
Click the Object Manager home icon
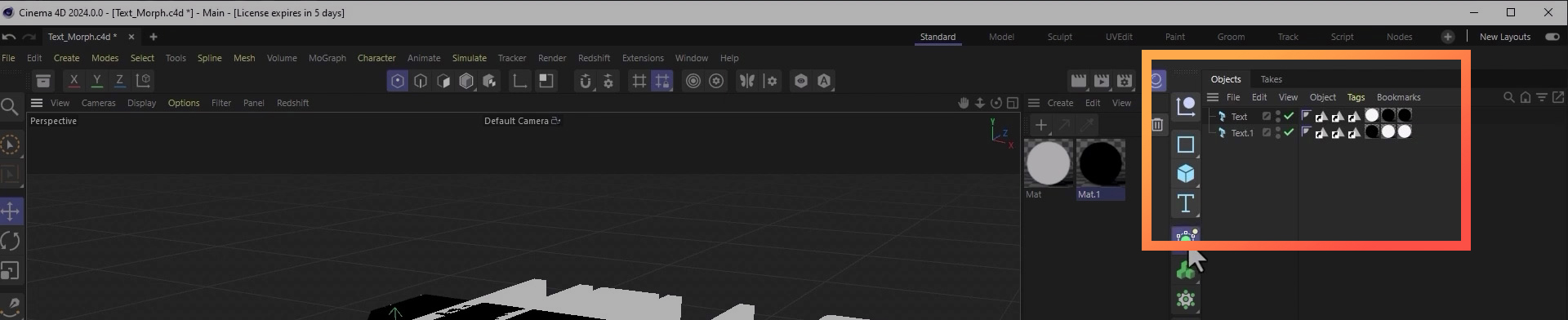click(x=1525, y=97)
